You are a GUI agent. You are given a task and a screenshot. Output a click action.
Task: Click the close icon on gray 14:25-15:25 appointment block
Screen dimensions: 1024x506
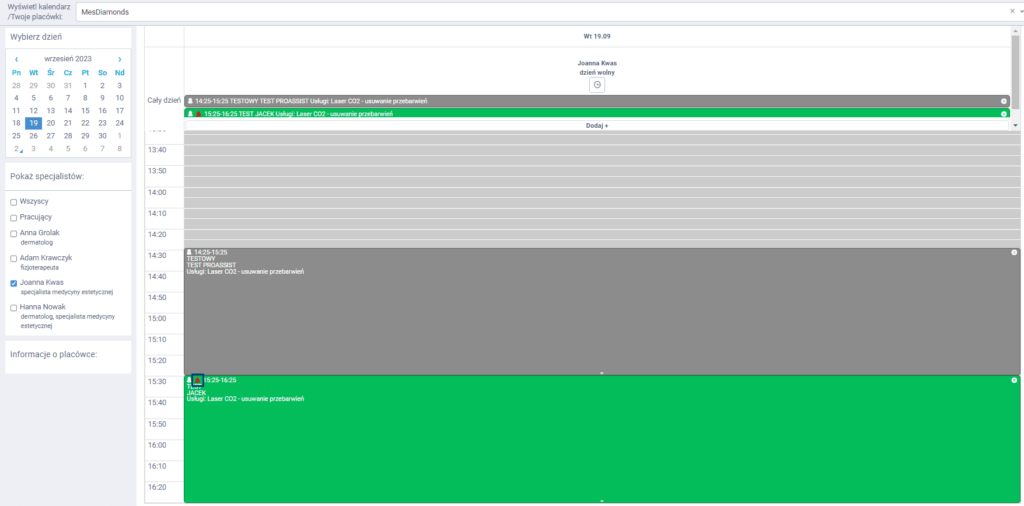(x=1013, y=252)
